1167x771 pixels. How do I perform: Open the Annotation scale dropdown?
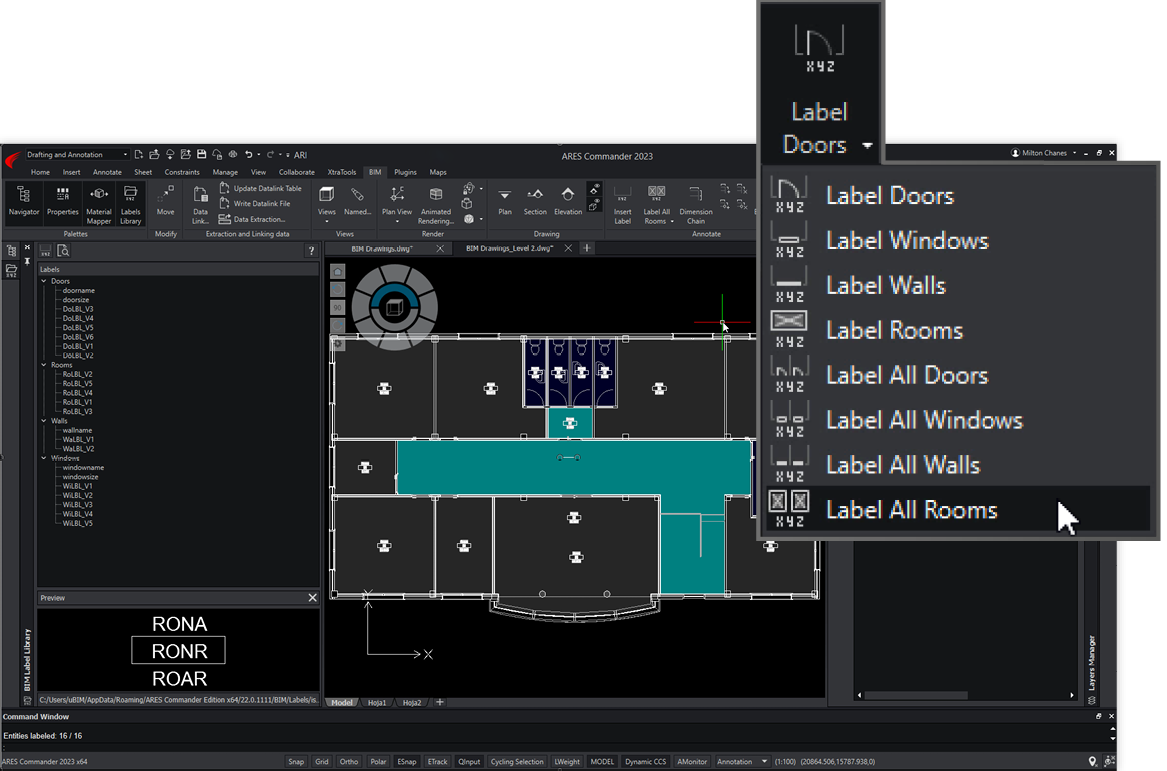pos(742,761)
